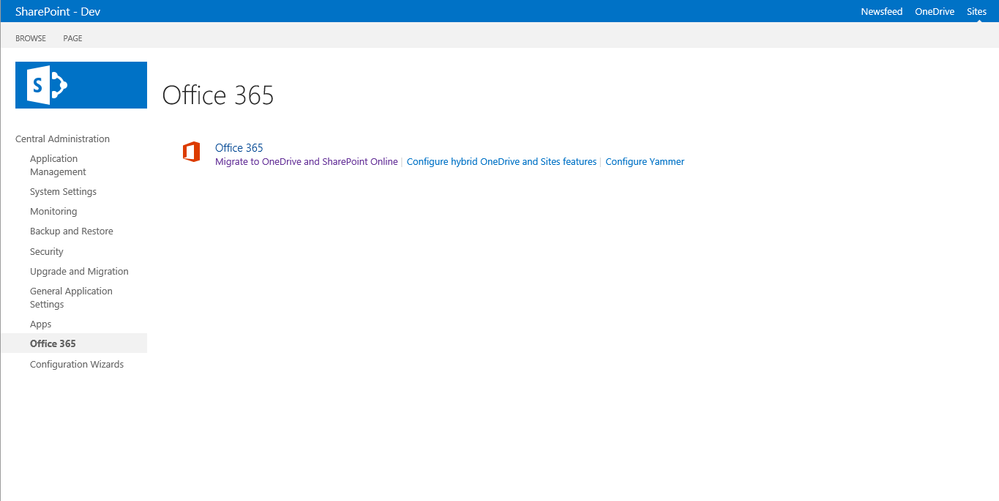Go to Central Administration home

tap(62, 139)
